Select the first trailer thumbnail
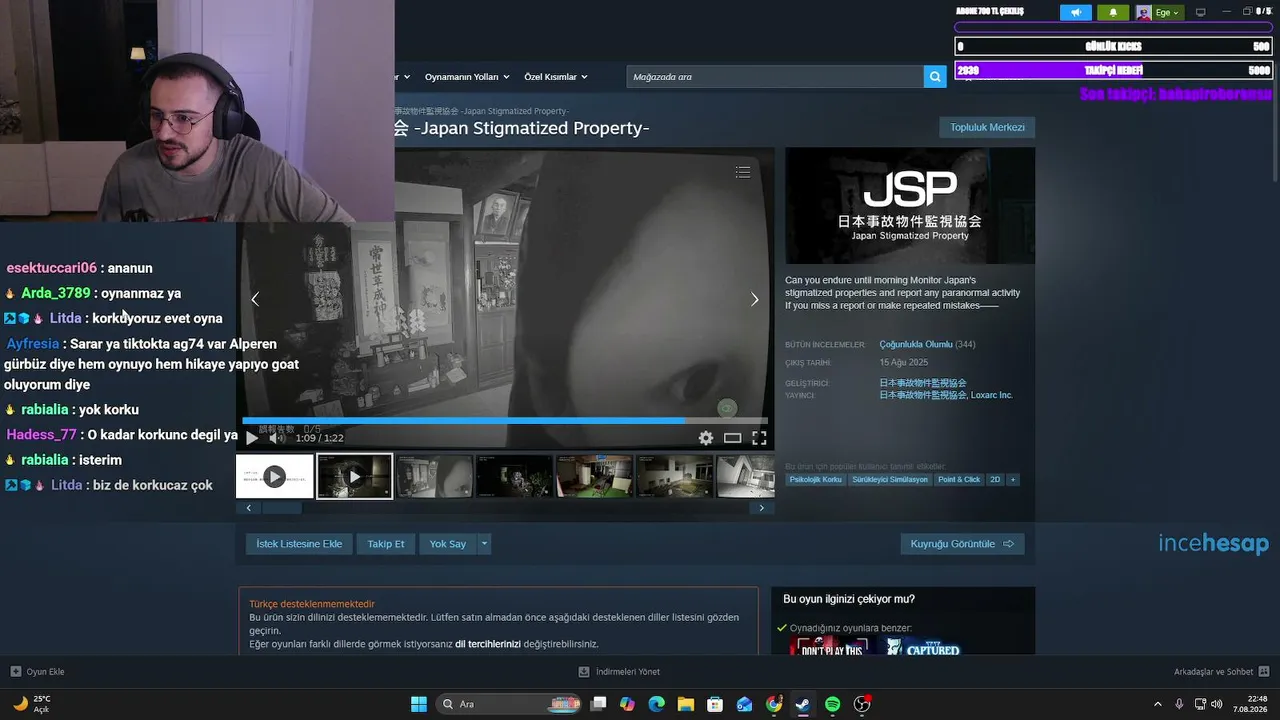Viewport: 1280px width, 720px height. (x=275, y=476)
